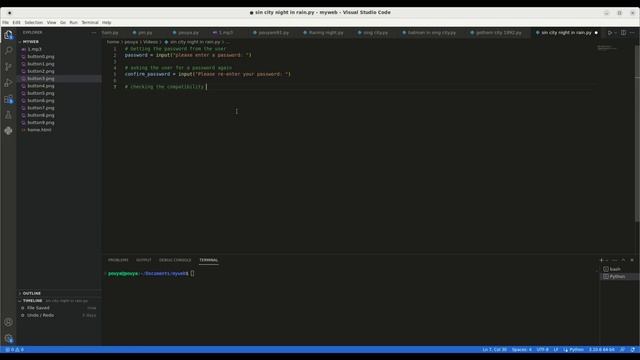The width and height of the screenshot is (640, 360).
Task: Open notifications bell in status bar
Action: 633,349
